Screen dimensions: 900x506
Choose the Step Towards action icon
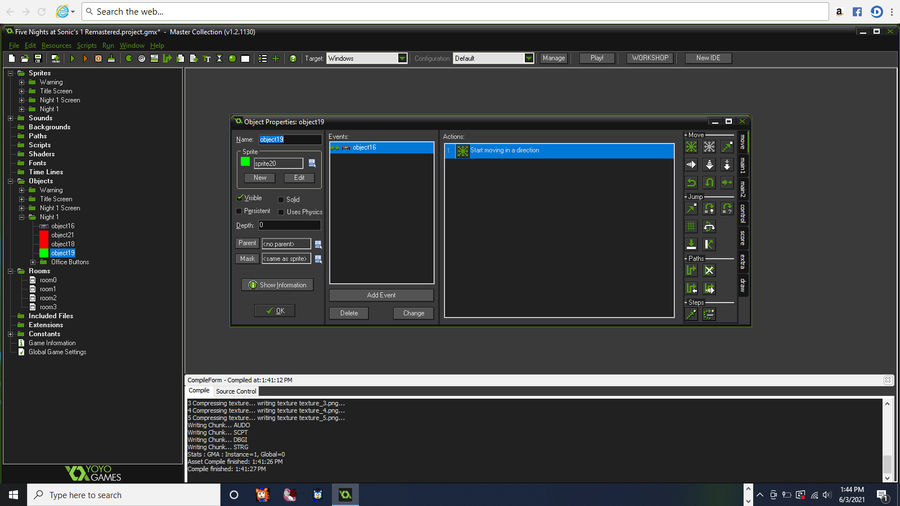pos(691,314)
